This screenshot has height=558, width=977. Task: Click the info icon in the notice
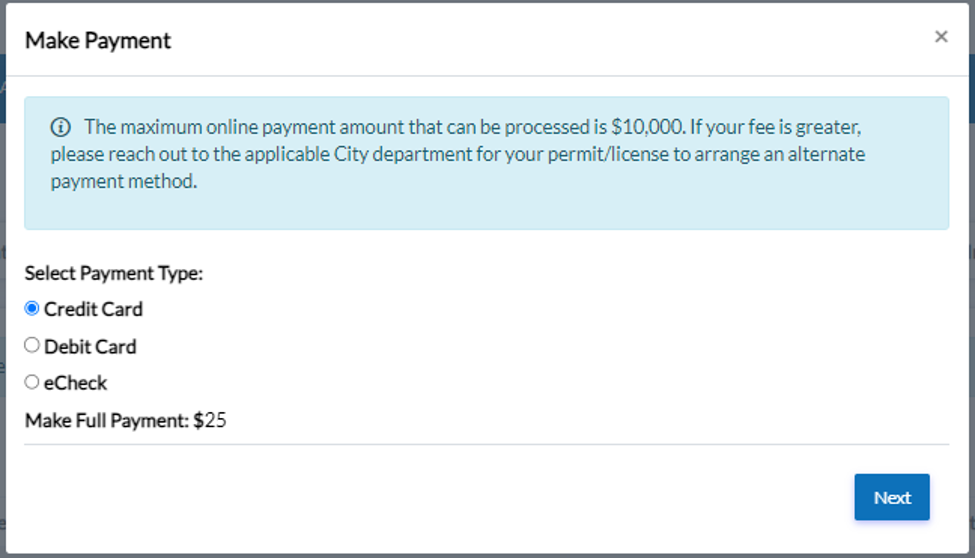[61, 127]
